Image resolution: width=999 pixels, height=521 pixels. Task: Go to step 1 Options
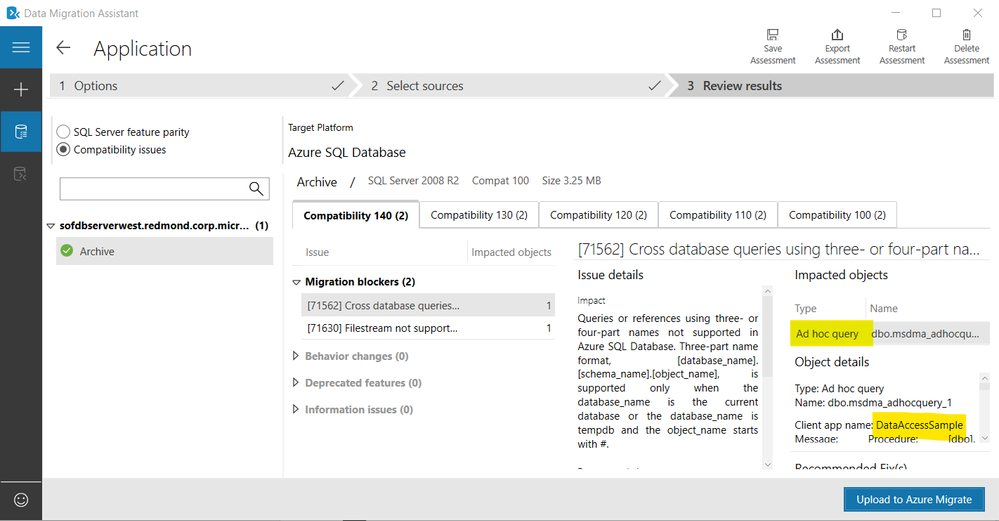[x=199, y=86]
